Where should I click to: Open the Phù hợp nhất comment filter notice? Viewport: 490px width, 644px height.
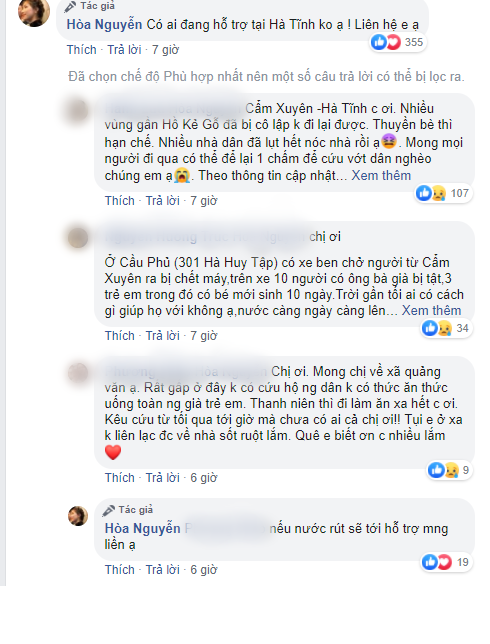pyautogui.click(x=266, y=76)
